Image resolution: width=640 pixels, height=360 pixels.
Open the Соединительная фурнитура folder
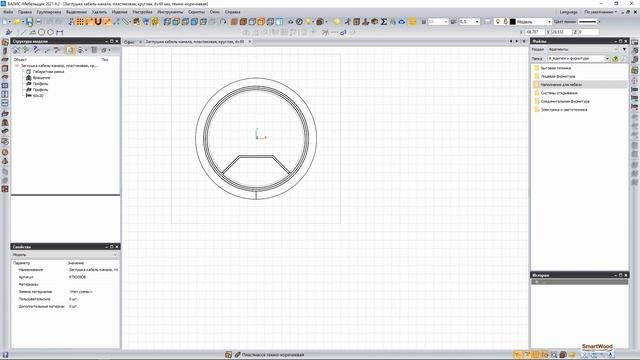click(x=565, y=101)
